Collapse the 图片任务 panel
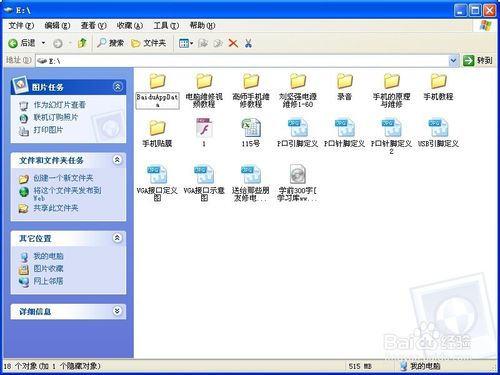 point(117,87)
